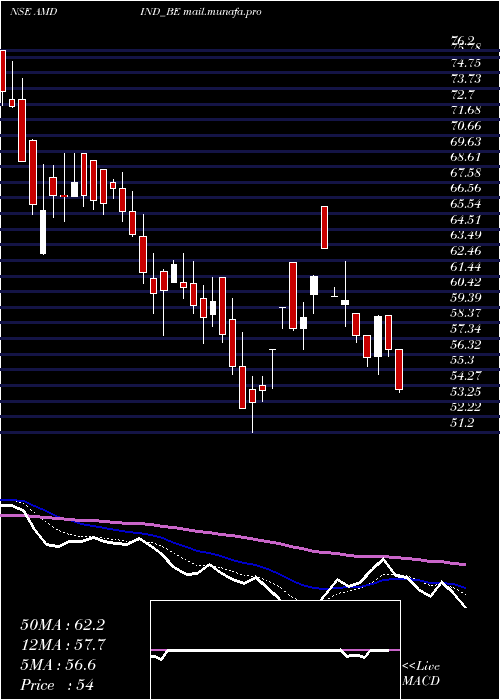500x700 pixels.
Task: Click the 74.75 price axis label
Action: point(466,63)
